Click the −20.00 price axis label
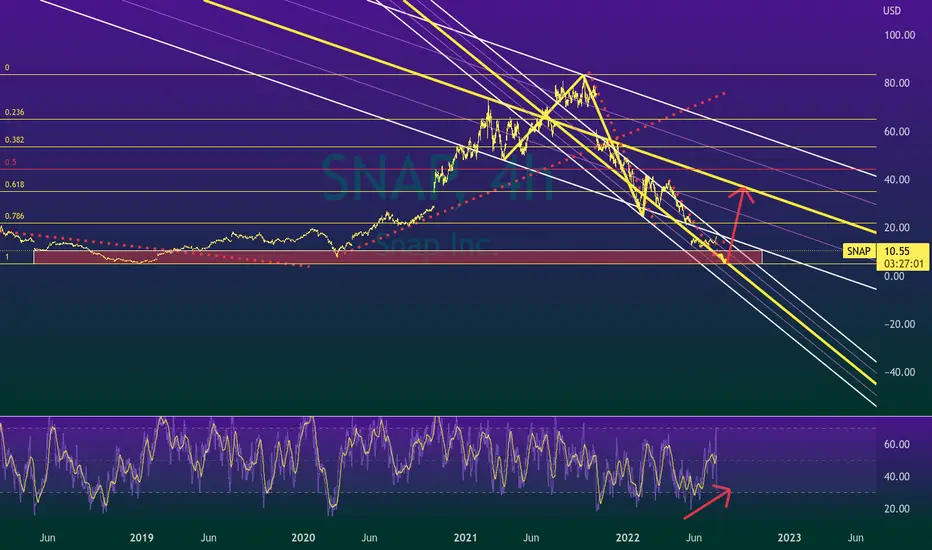This screenshot has height=550, width=932. (x=899, y=325)
